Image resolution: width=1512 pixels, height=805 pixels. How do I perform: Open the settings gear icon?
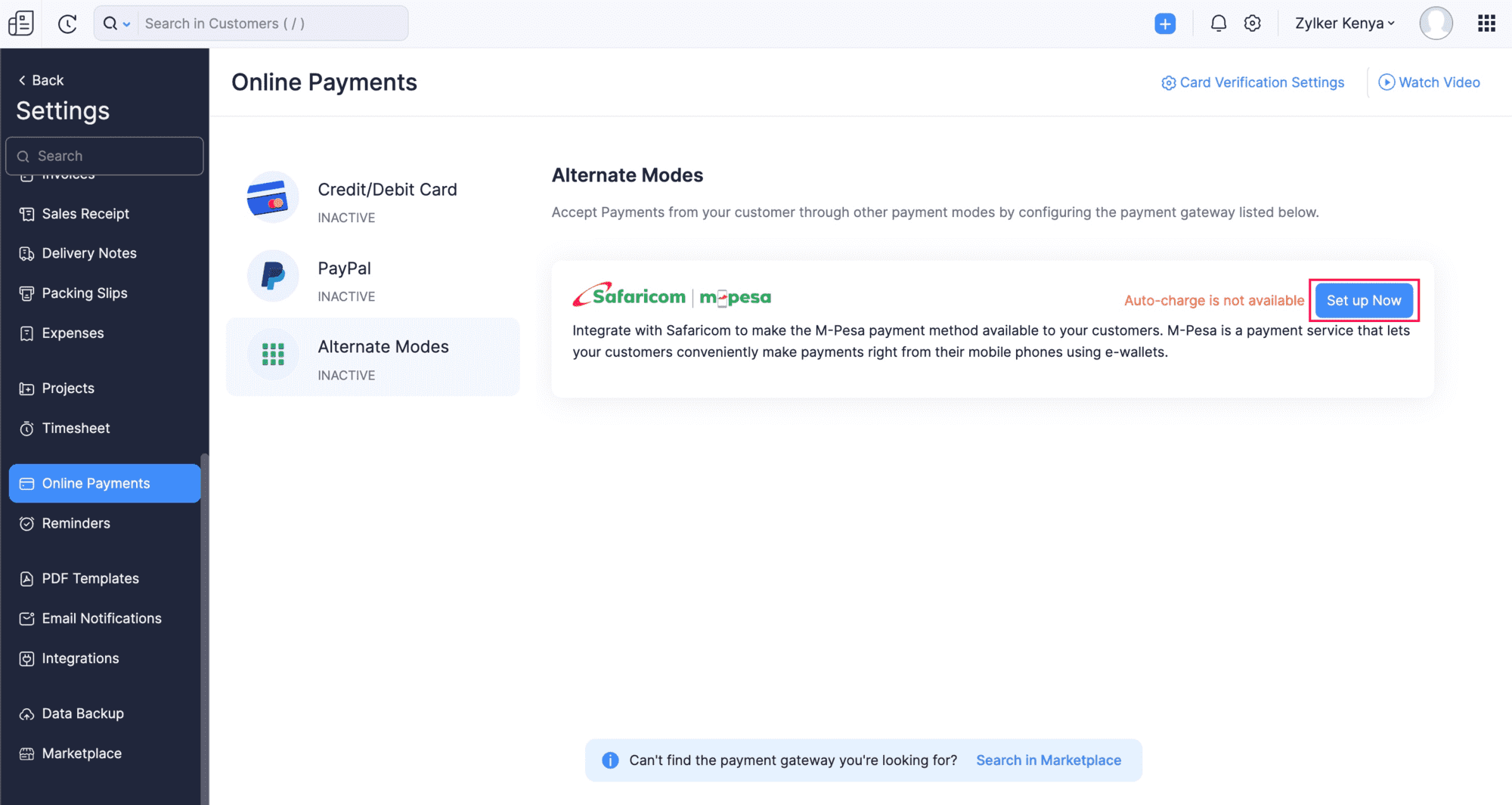[x=1253, y=23]
